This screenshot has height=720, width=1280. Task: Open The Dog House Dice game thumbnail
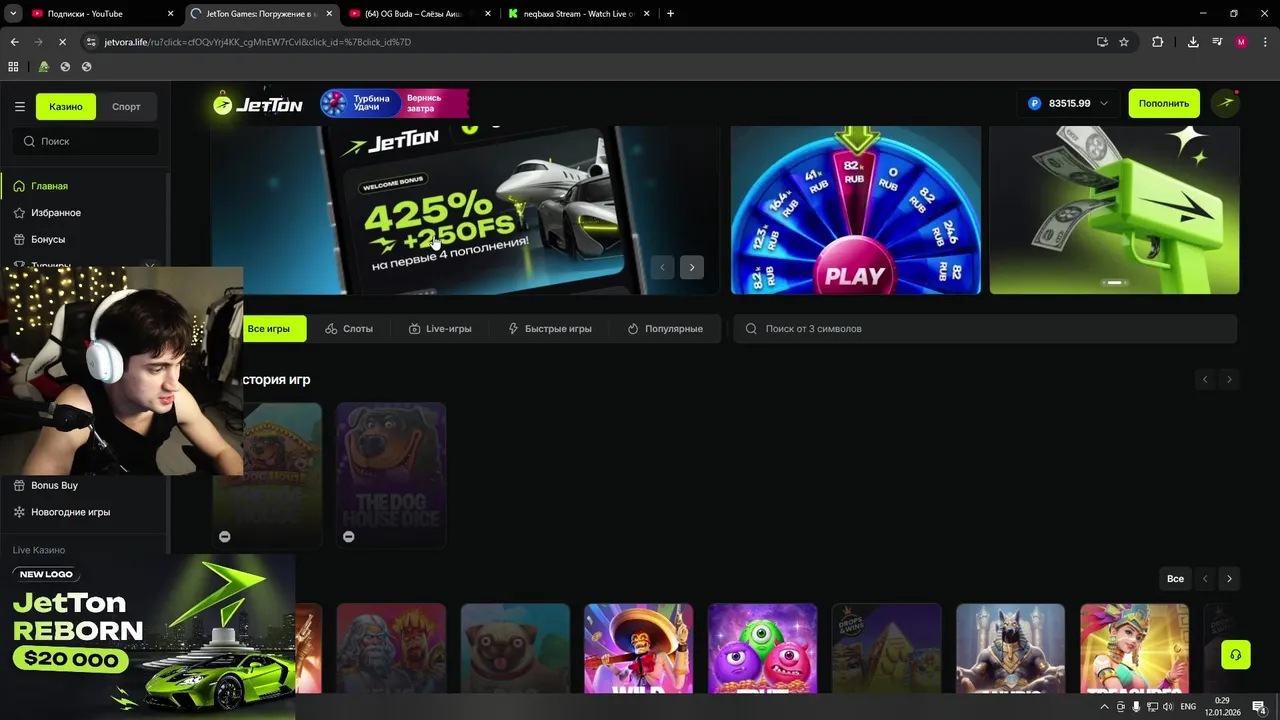click(391, 475)
